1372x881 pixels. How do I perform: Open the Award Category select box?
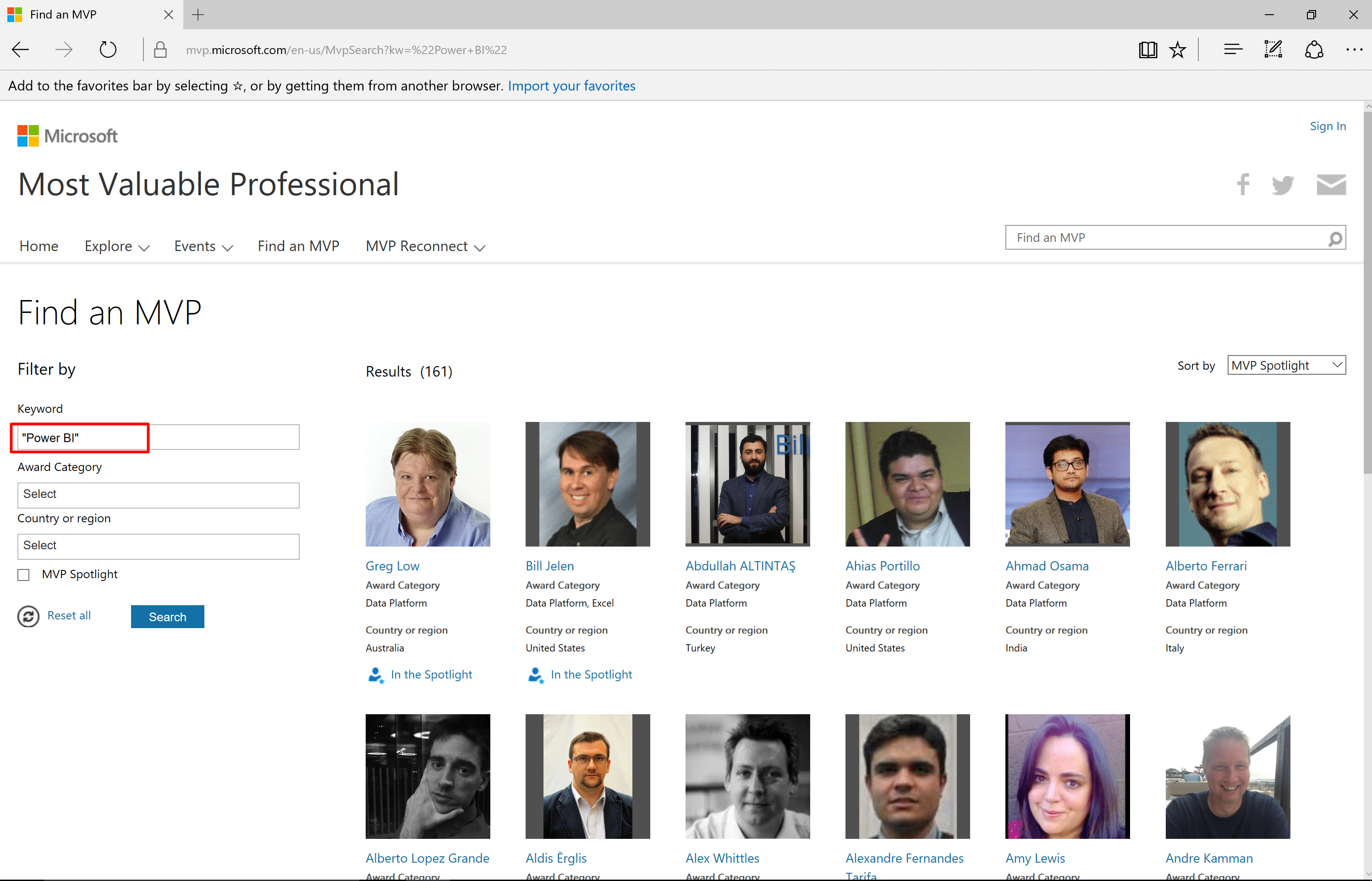click(158, 494)
